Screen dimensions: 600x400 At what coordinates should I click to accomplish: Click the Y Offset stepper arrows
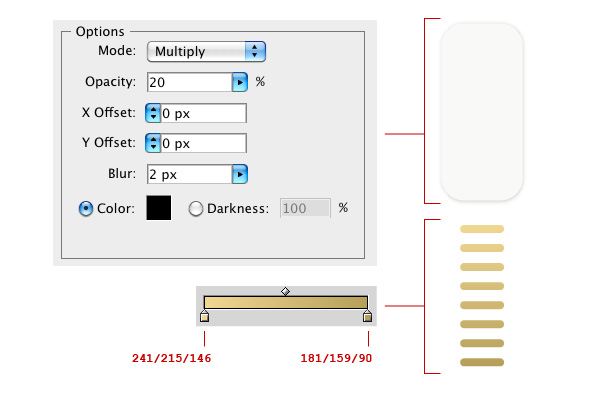(x=153, y=143)
